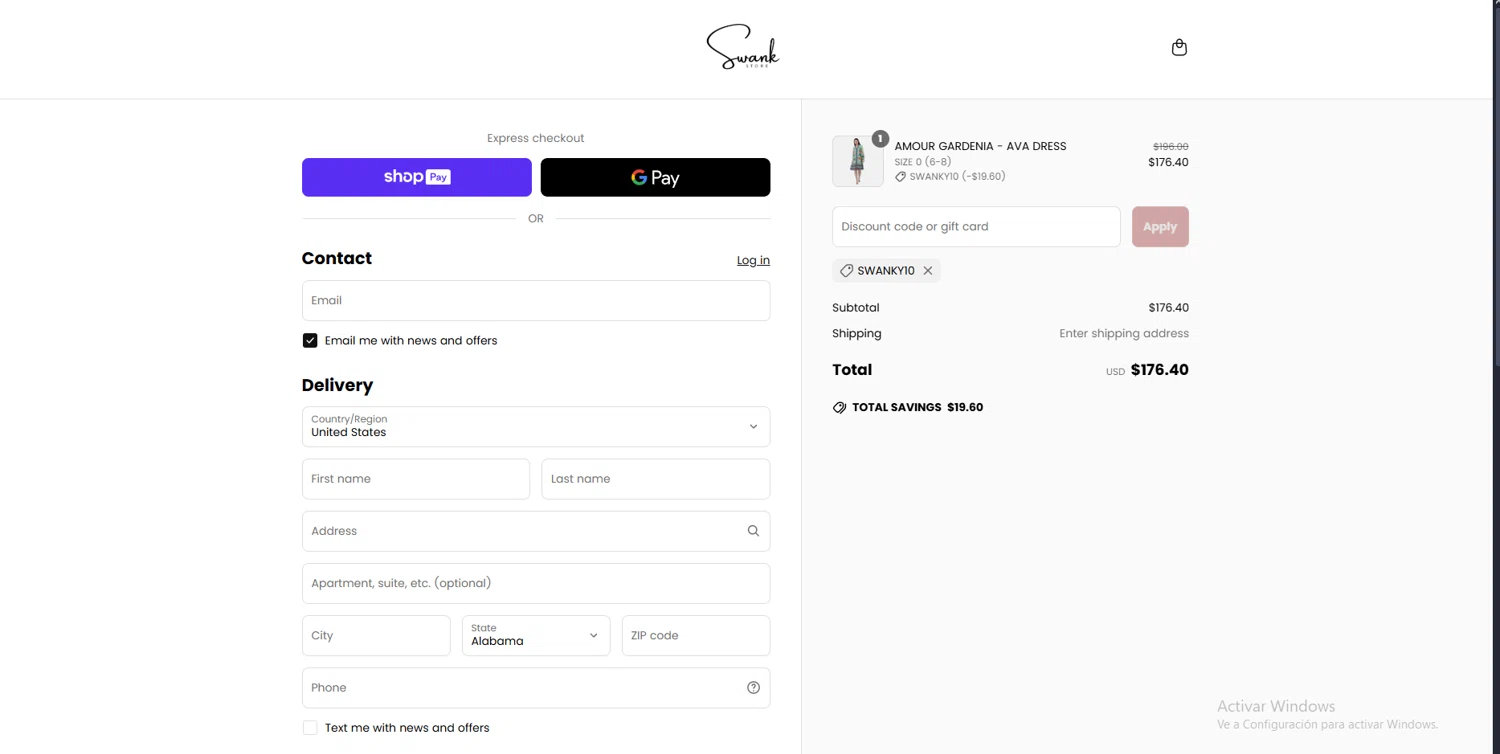Click the phone field help icon
Image resolution: width=1500 pixels, height=754 pixels.
pos(753,687)
